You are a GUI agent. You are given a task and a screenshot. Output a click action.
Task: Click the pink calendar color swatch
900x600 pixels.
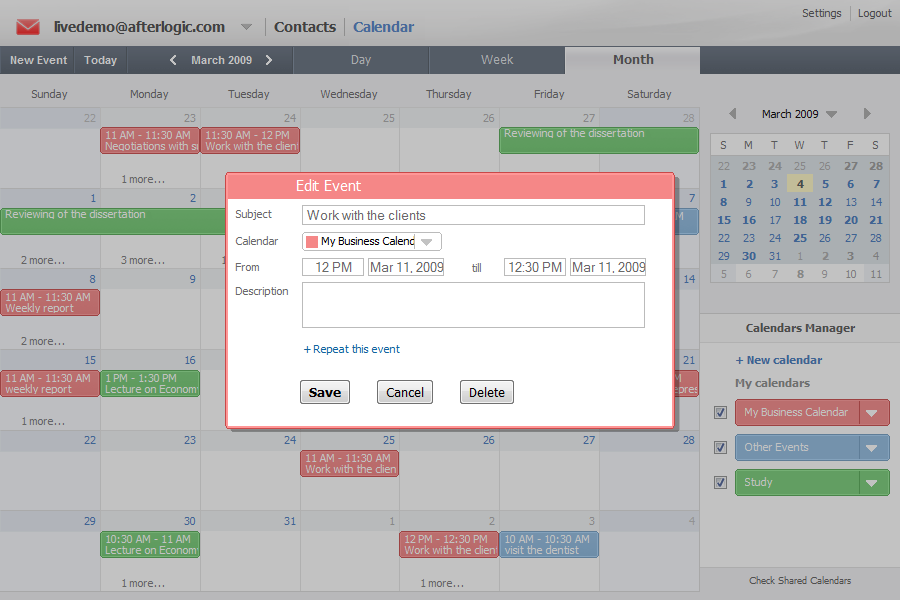pyautogui.click(x=312, y=242)
